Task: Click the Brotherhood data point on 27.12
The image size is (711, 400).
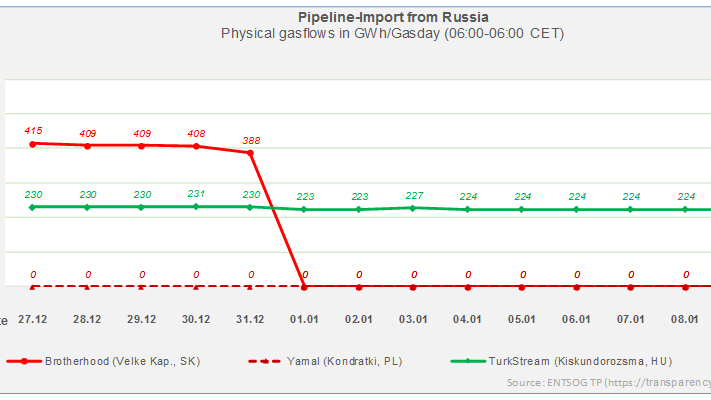Action: (33, 144)
